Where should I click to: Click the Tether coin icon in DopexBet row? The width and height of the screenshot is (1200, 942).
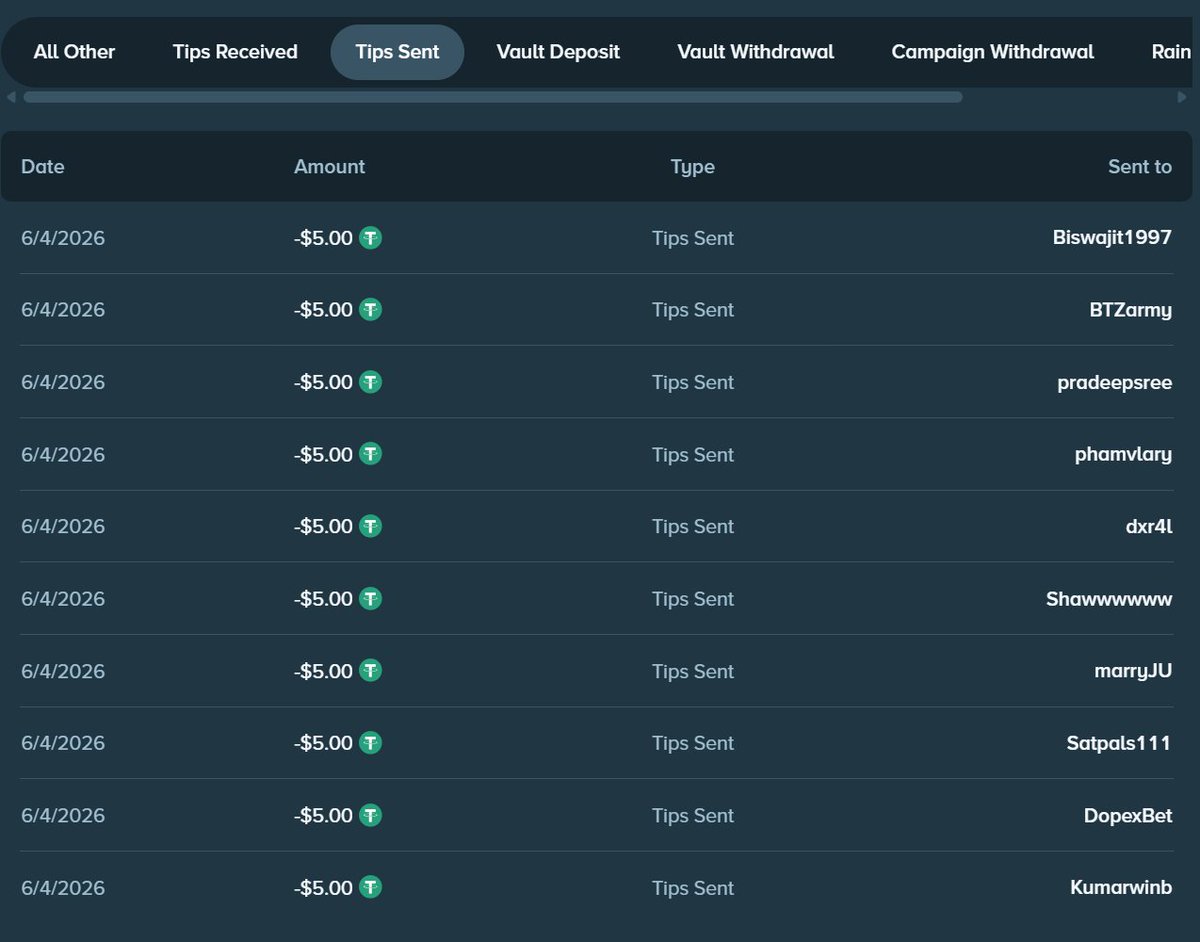[371, 815]
